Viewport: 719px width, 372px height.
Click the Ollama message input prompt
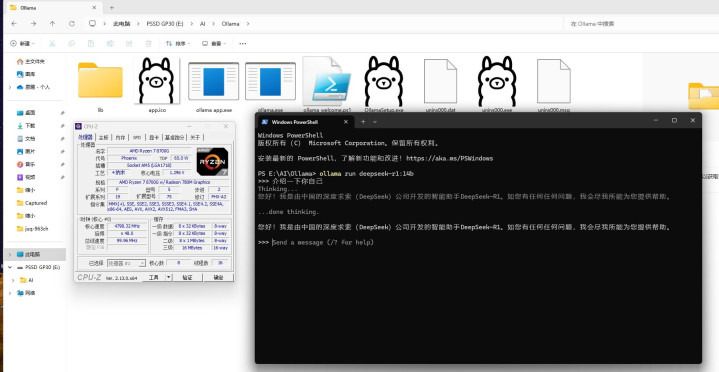(323, 242)
